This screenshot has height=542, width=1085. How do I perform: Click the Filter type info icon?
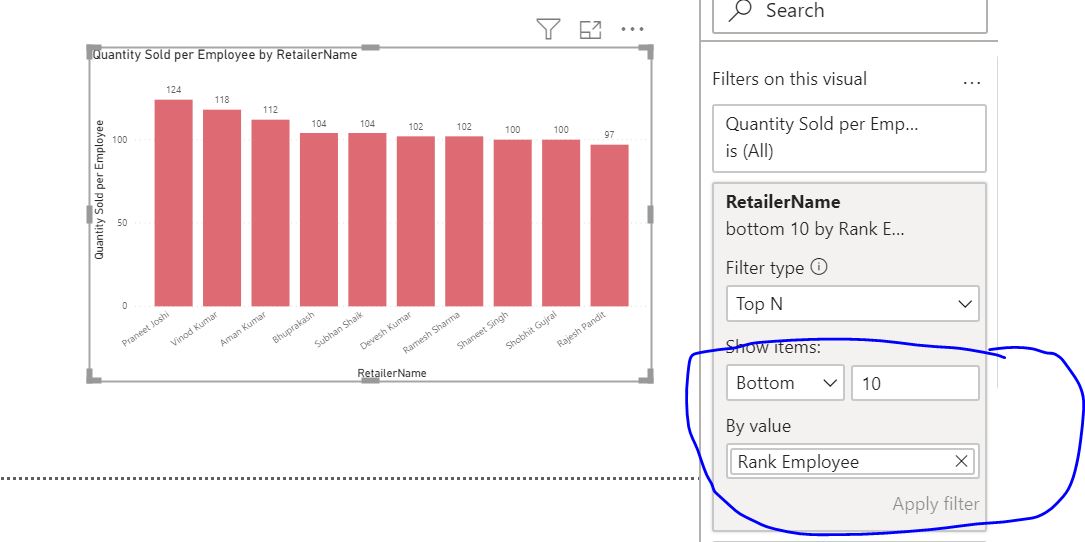point(819,267)
